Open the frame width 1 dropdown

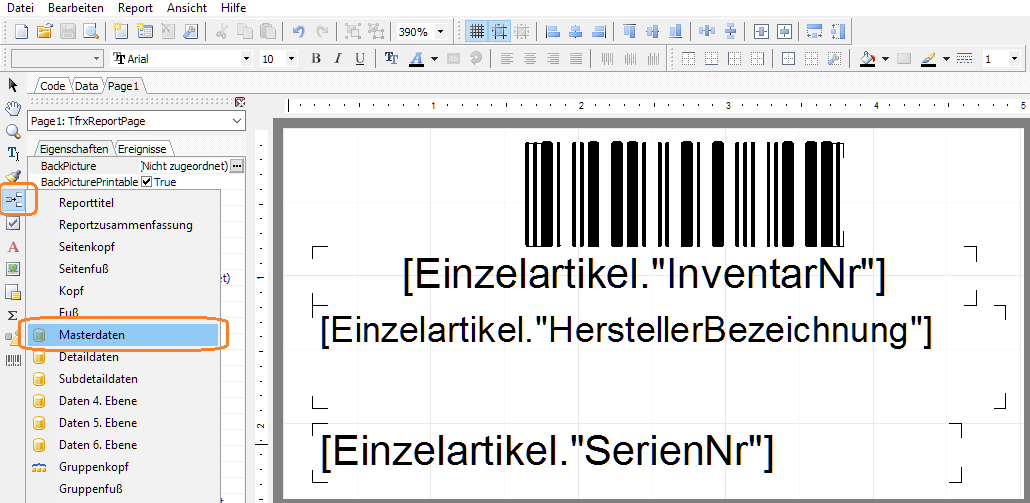click(1014, 58)
